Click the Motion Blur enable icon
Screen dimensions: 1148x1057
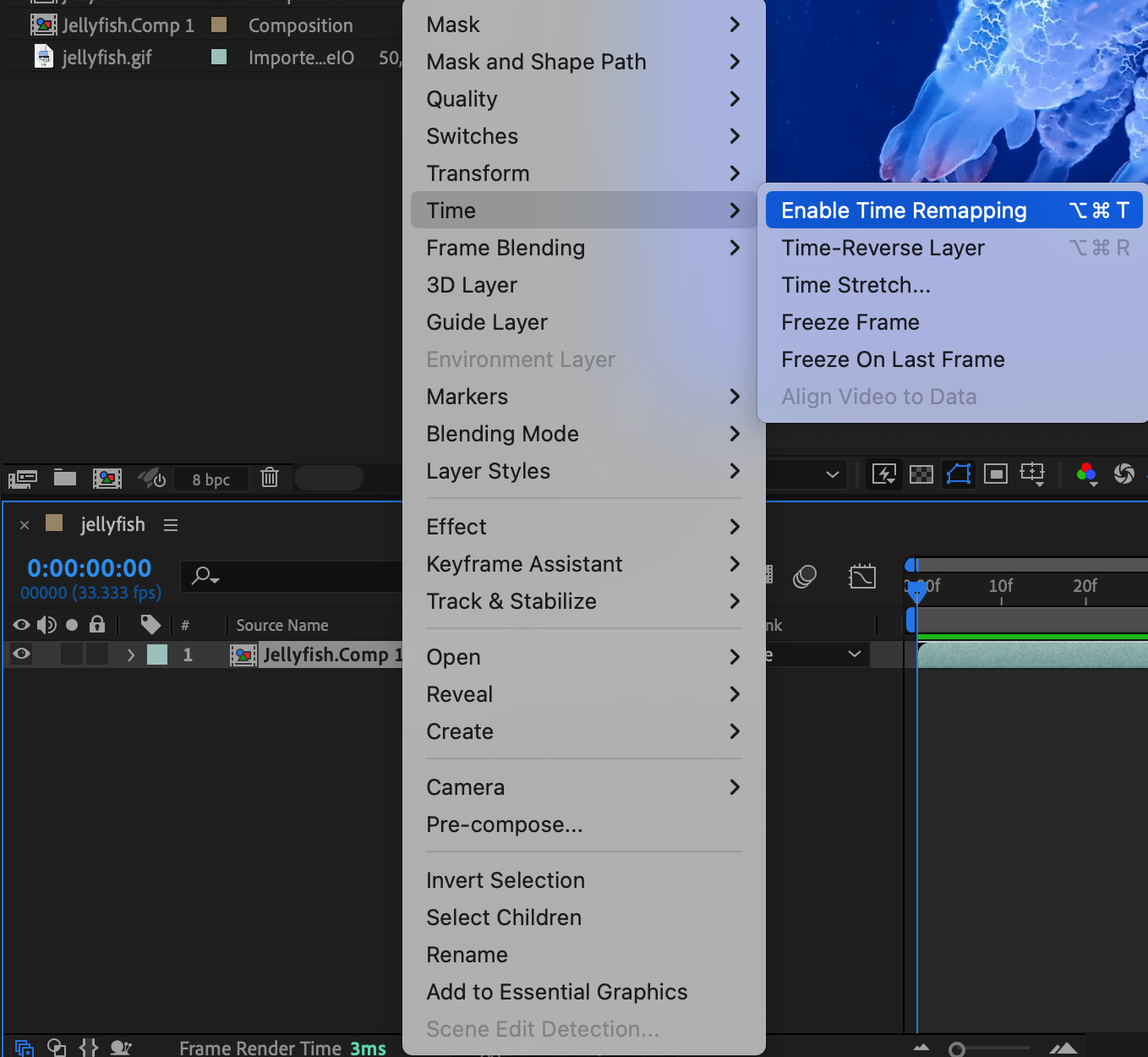pos(805,578)
